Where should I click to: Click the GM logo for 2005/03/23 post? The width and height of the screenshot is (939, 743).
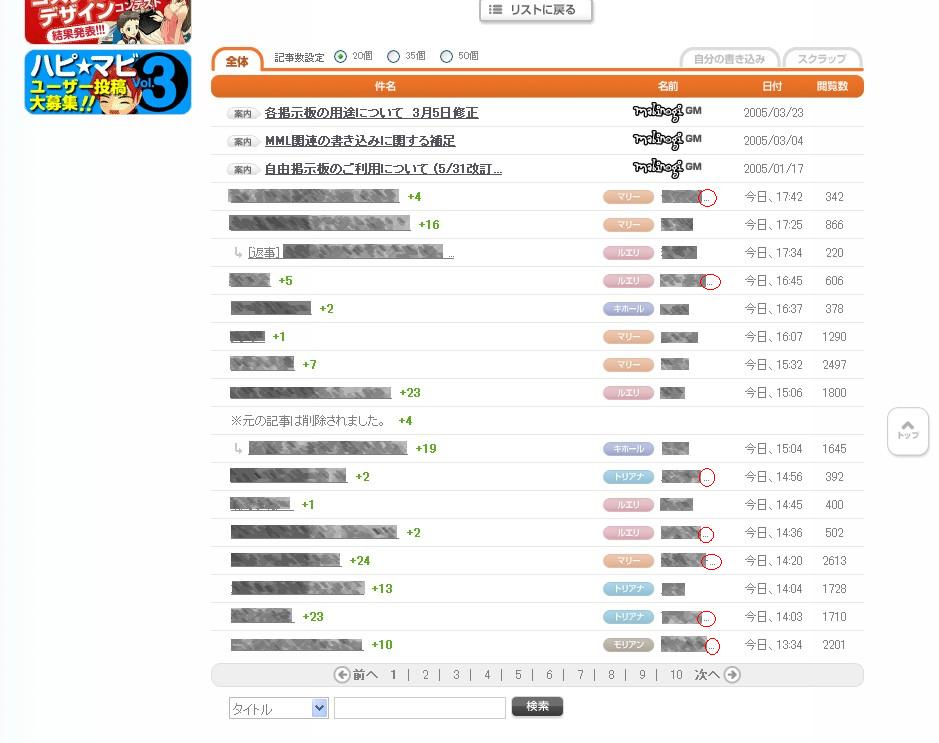click(x=667, y=112)
